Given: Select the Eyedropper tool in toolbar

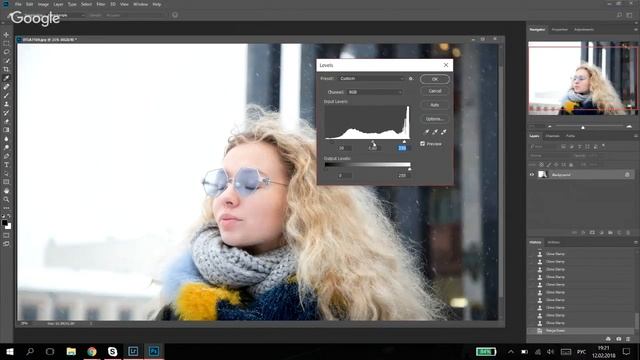Looking at the screenshot, I should tap(6, 78).
